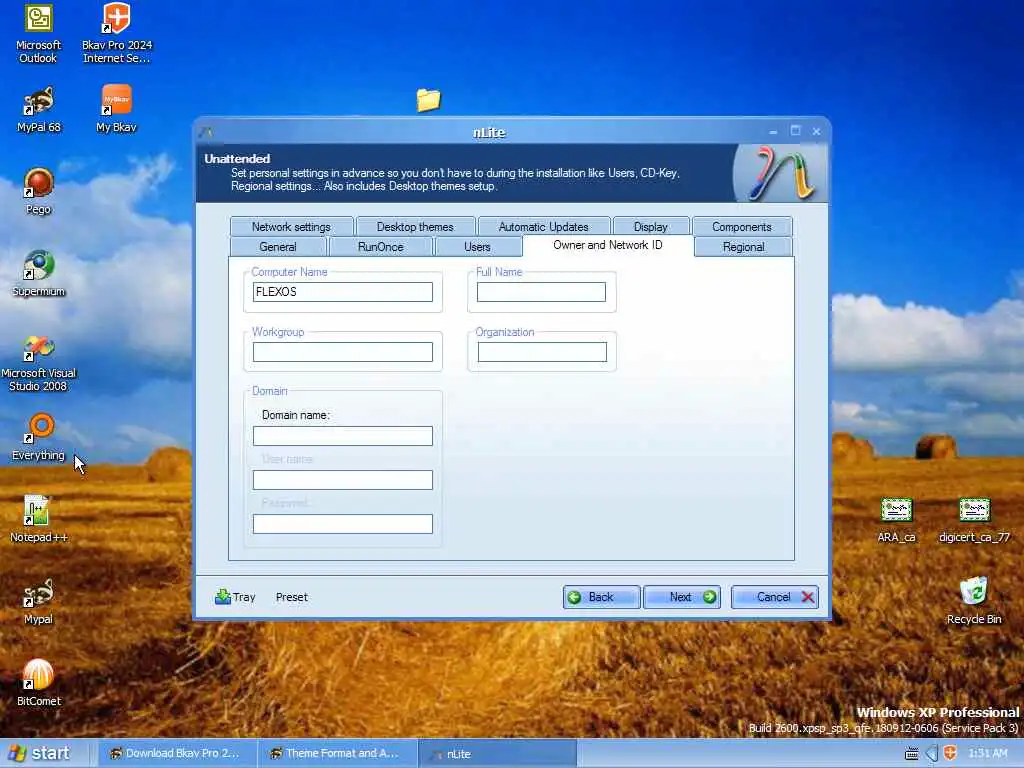Switch to Components tab
The height and width of the screenshot is (768, 1024).
click(742, 227)
